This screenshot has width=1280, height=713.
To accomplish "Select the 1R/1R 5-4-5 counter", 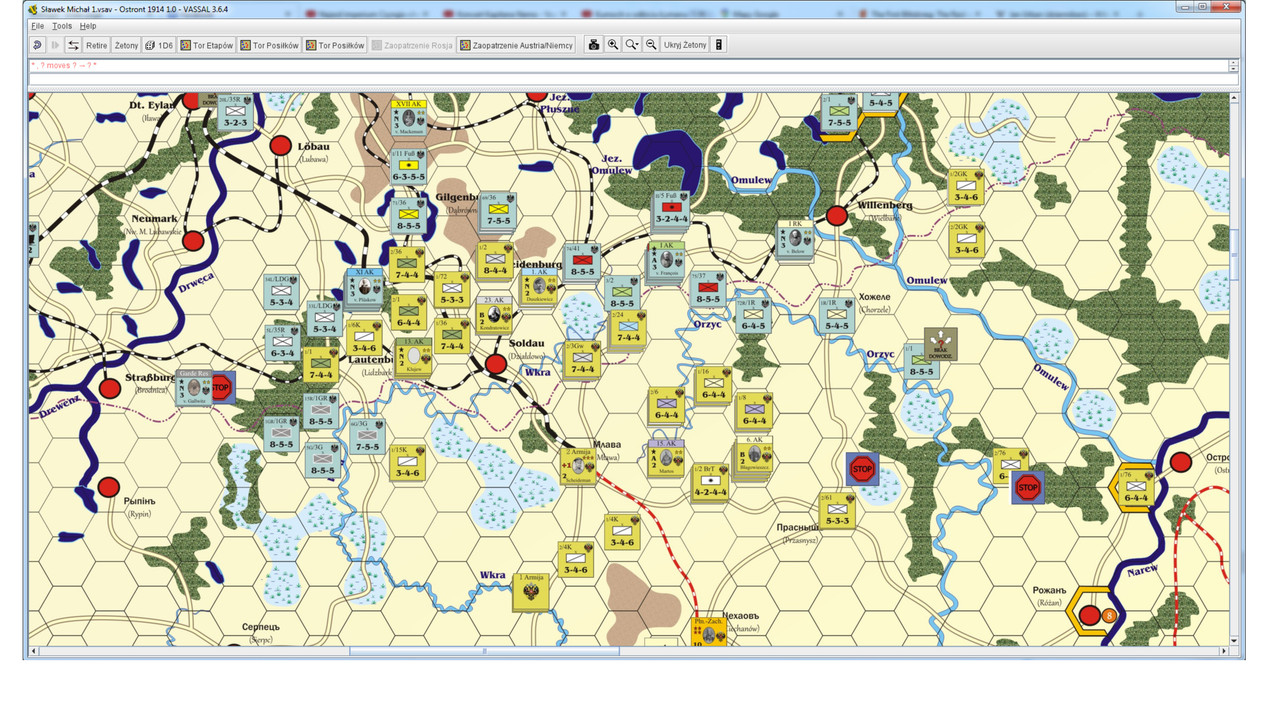I will [836, 315].
